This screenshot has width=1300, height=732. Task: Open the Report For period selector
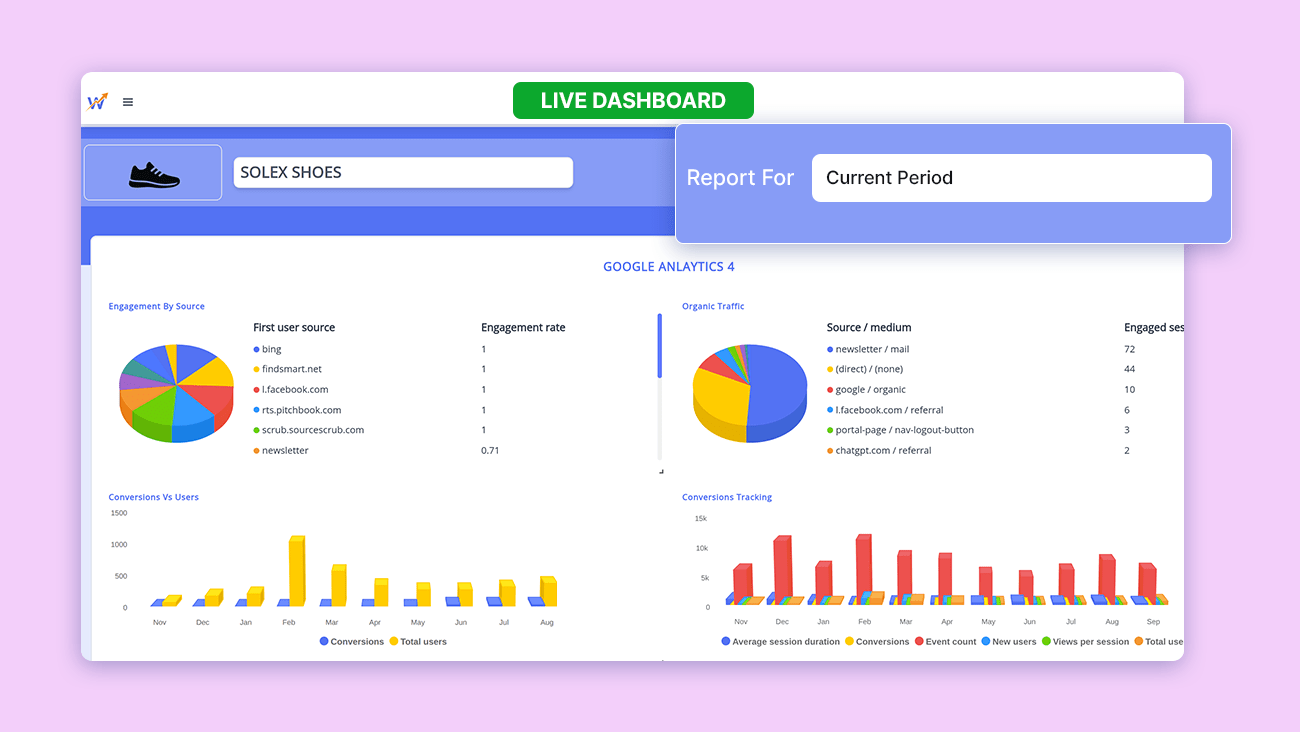click(1012, 177)
